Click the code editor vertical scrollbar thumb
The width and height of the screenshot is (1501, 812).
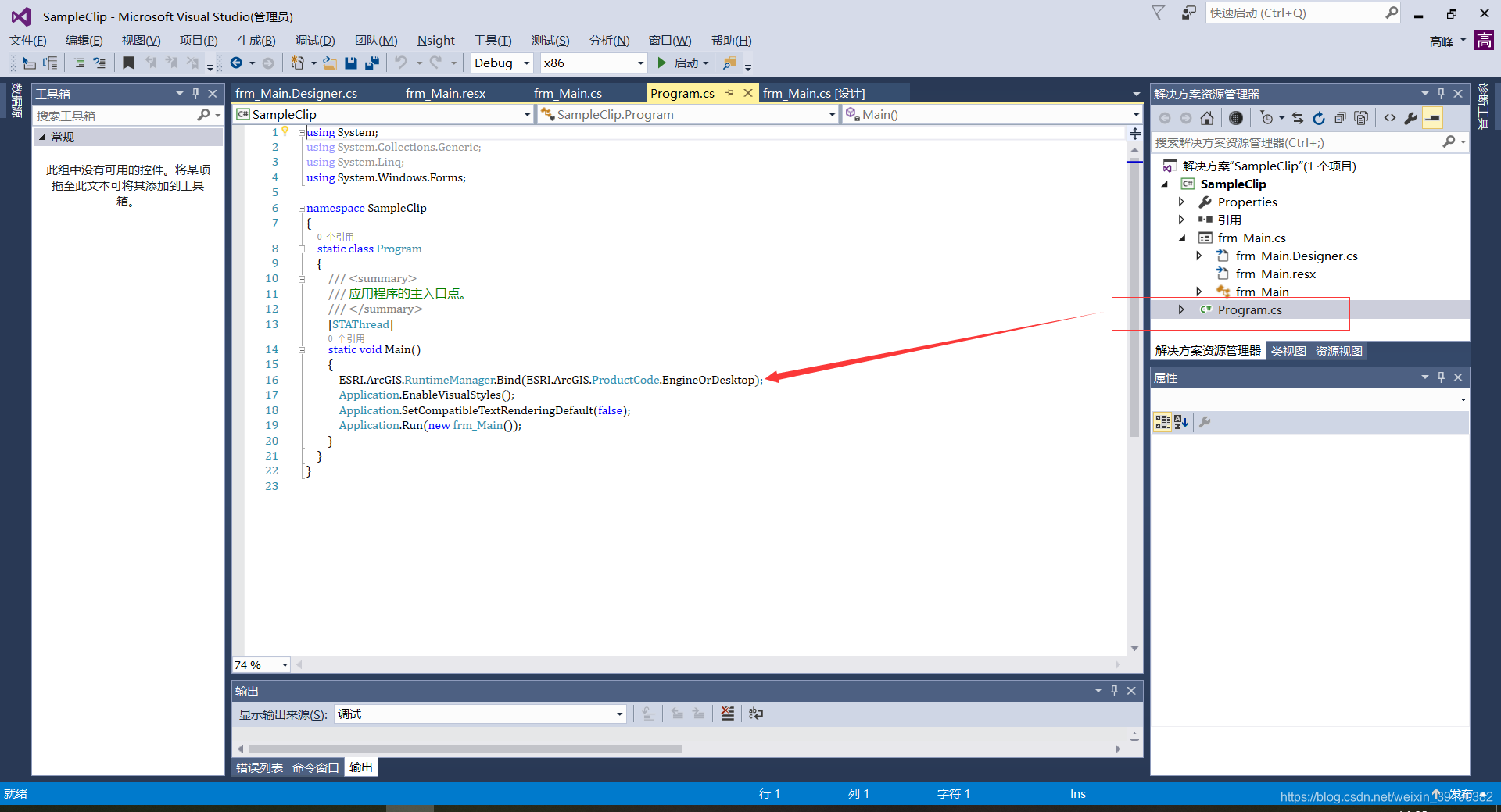[x=1134, y=297]
